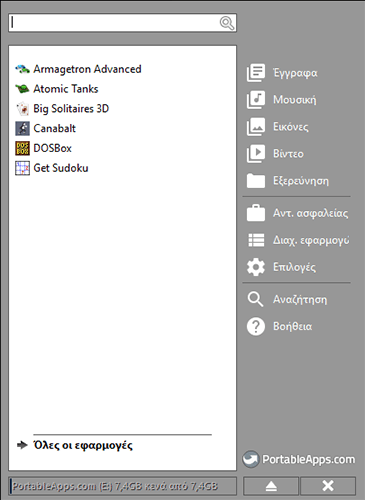Click the Atomic Tanks app icon
The width and height of the screenshot is (365, 500).
tap(22, 89)
